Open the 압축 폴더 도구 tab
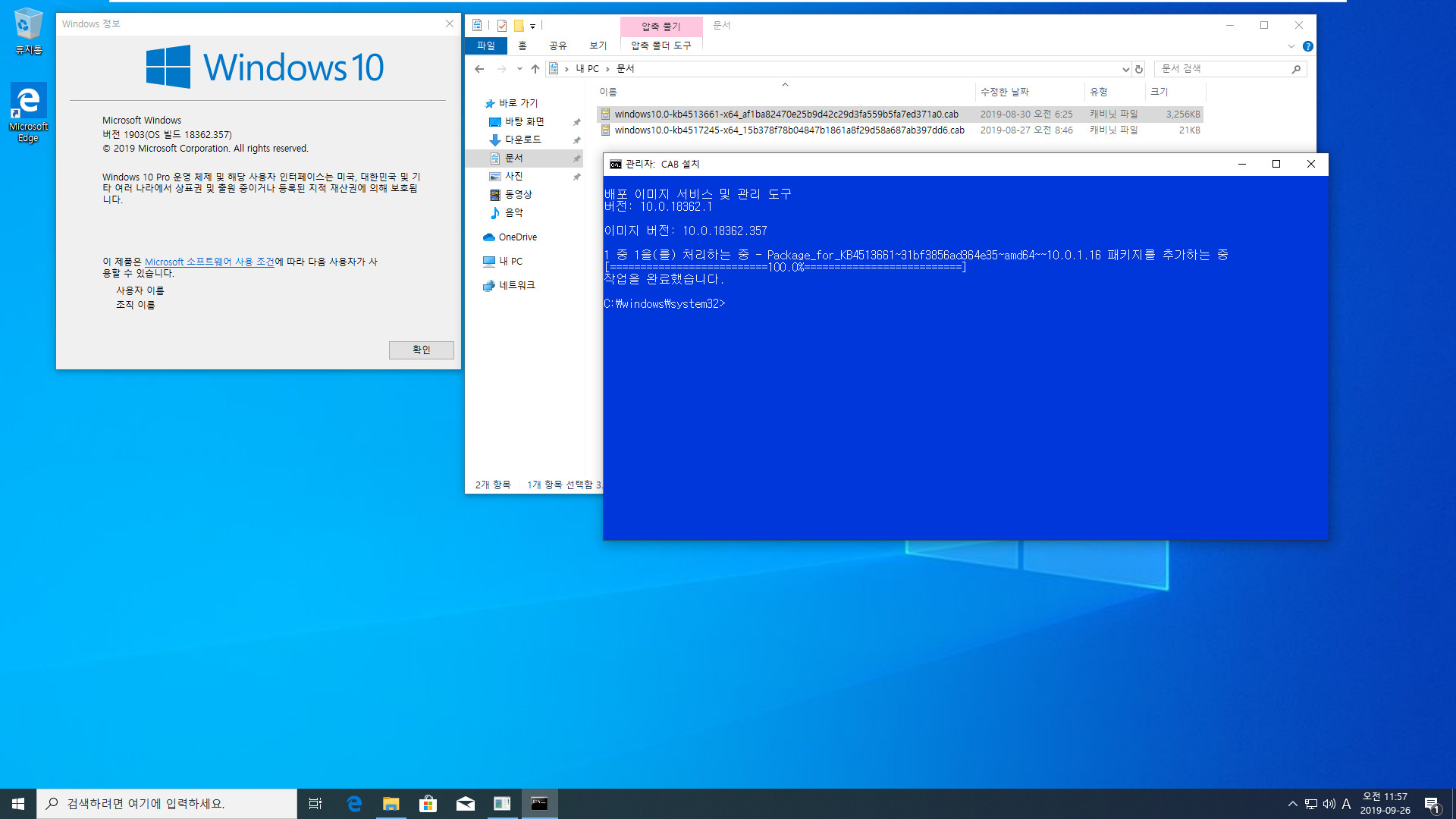 pyautogui.click(x=661, y=45)
